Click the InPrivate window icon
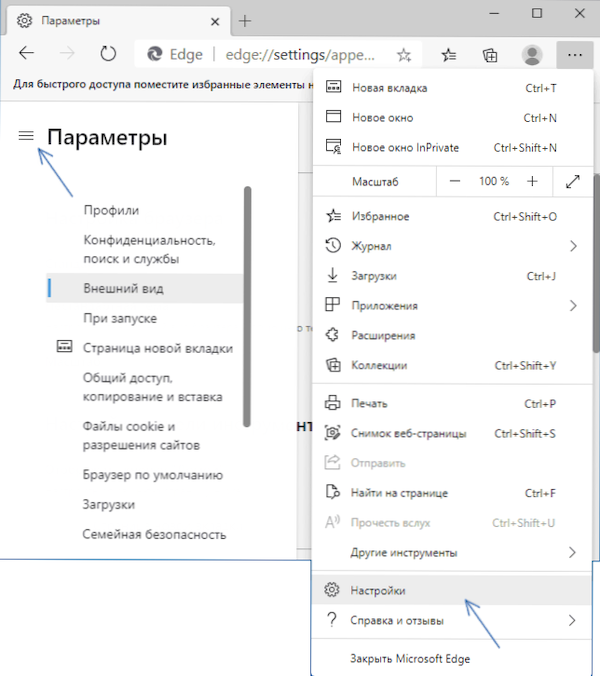This screenshot has width=600, height=676. coord(333,147)
